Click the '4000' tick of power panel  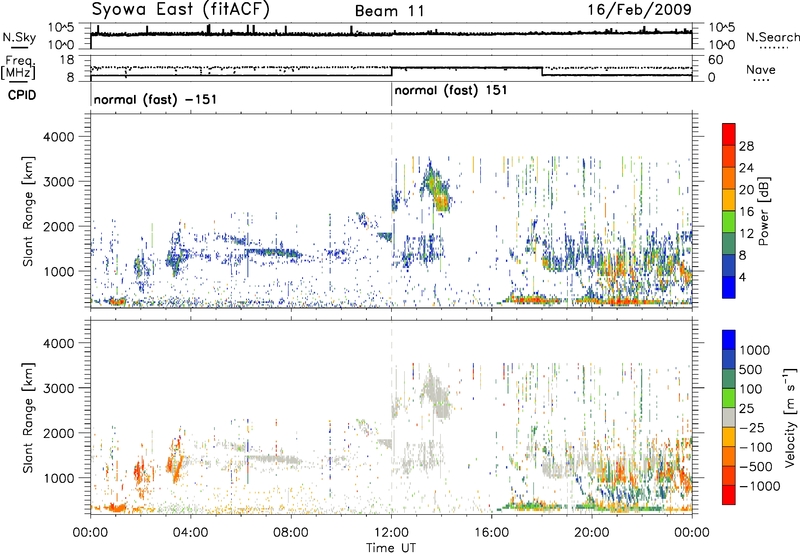[x=59, y=137]
